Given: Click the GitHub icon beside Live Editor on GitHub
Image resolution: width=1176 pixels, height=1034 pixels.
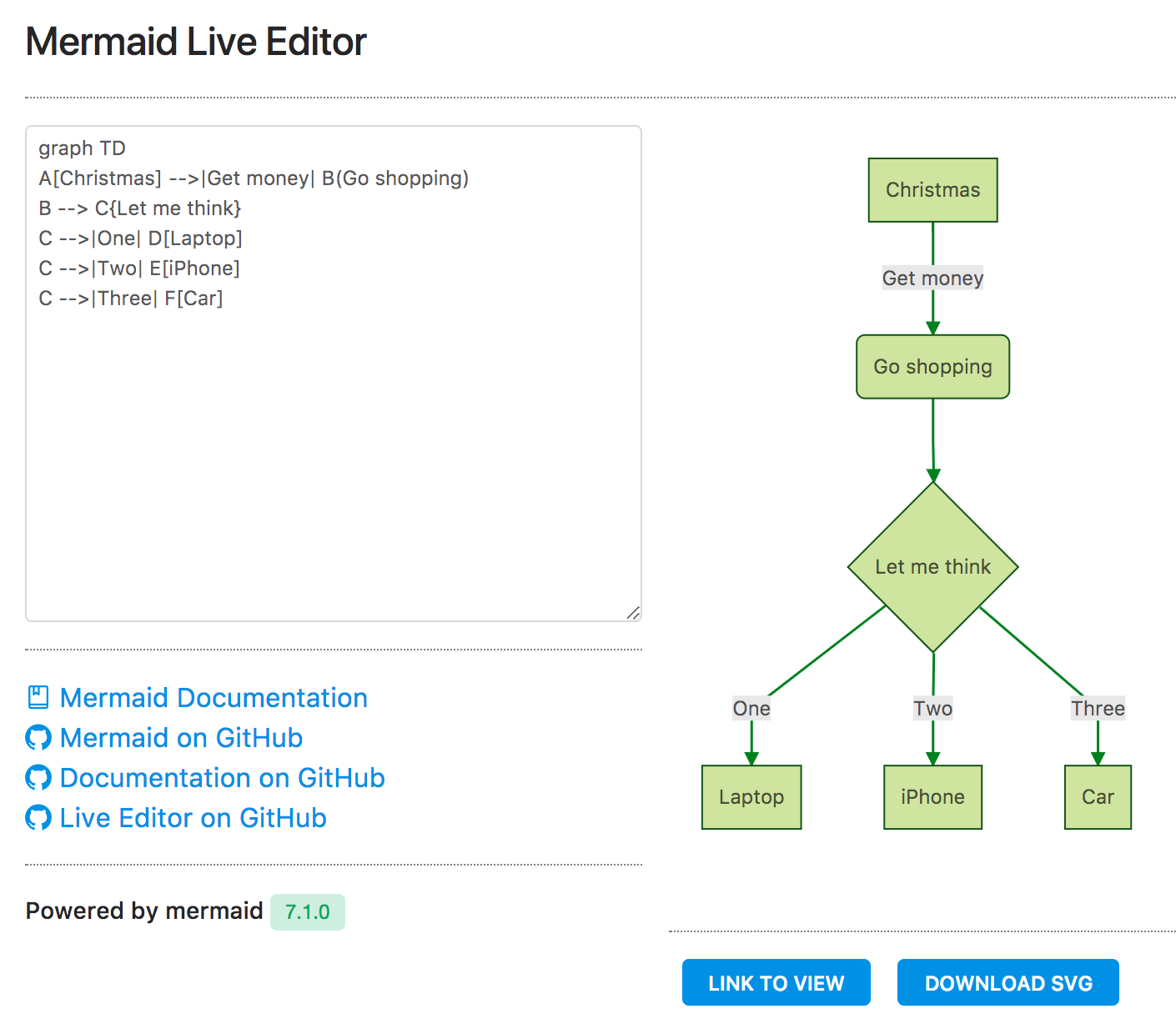Looking at the screenshot, I should (38, 817).
